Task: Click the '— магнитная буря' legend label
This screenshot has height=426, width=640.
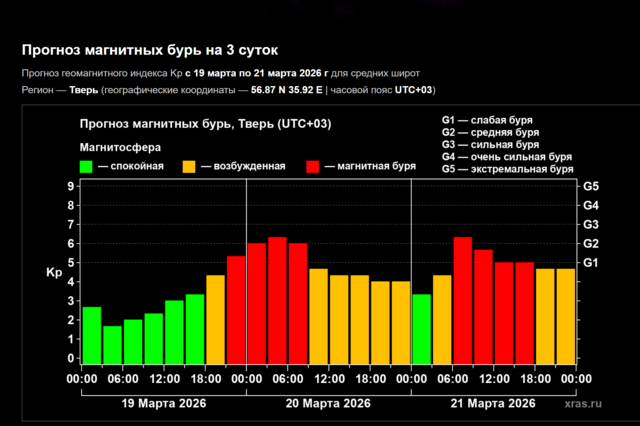Action: pos(370,166)
